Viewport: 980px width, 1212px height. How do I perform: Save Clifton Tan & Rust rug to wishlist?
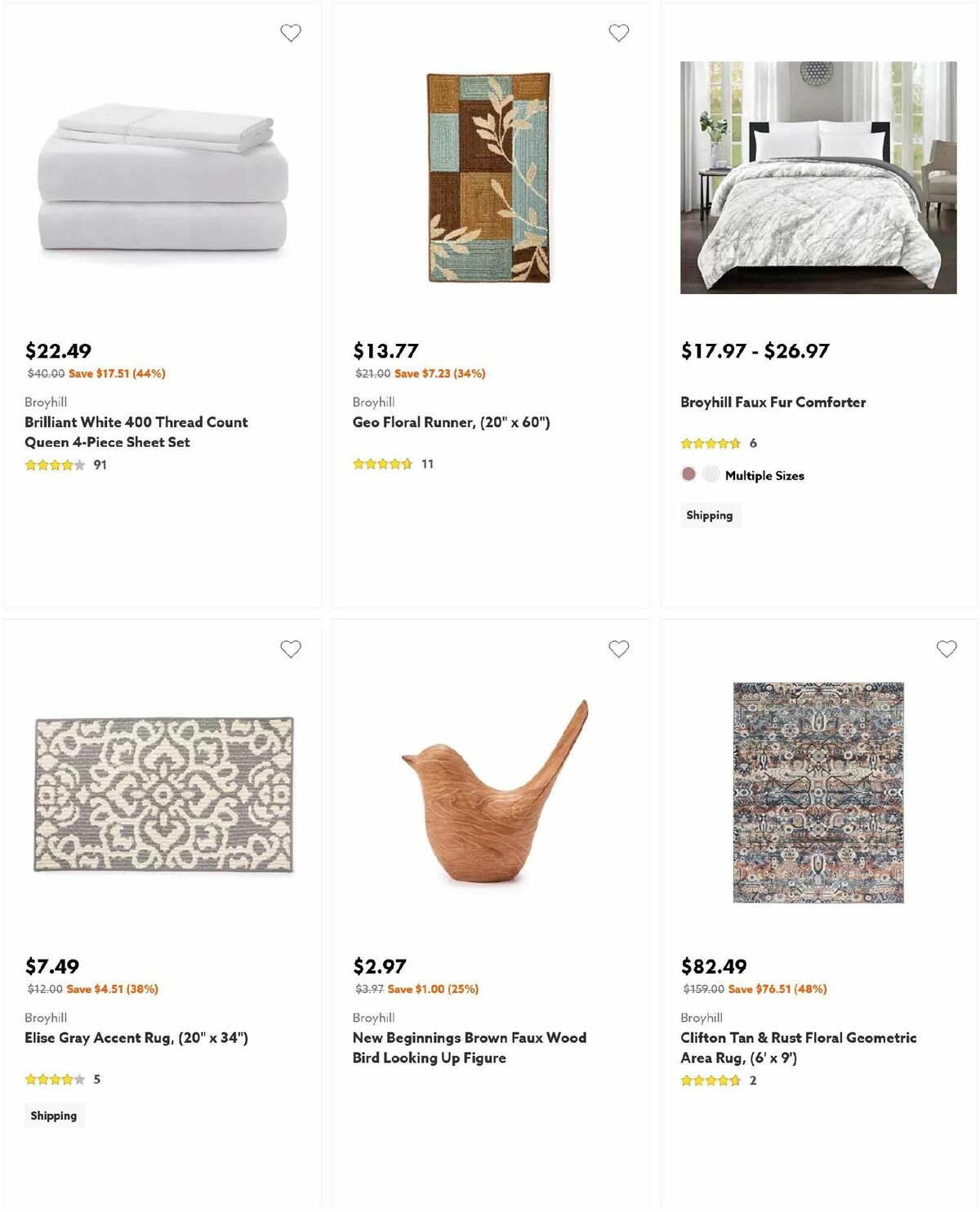pos(947,648)
